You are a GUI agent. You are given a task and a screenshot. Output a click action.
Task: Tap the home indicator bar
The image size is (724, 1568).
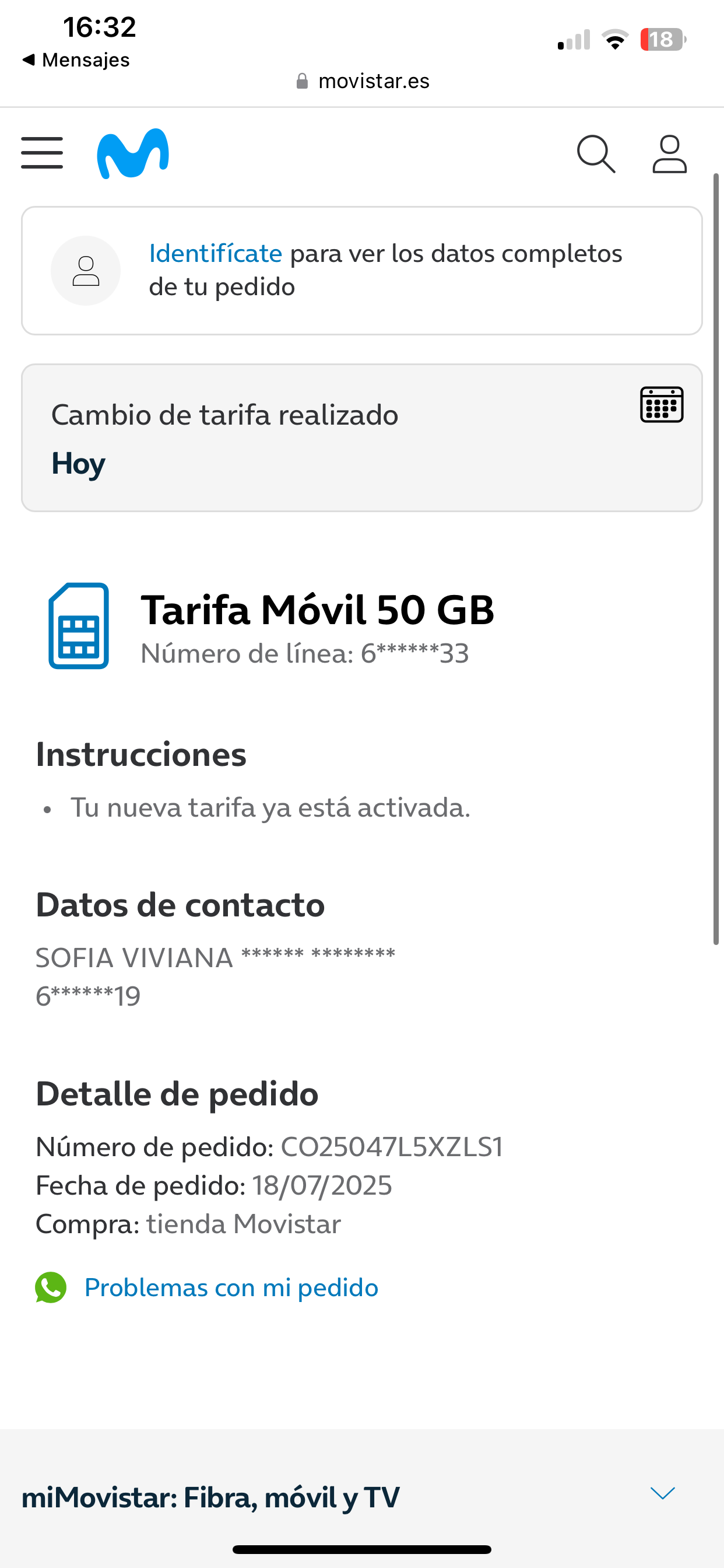362,1549
